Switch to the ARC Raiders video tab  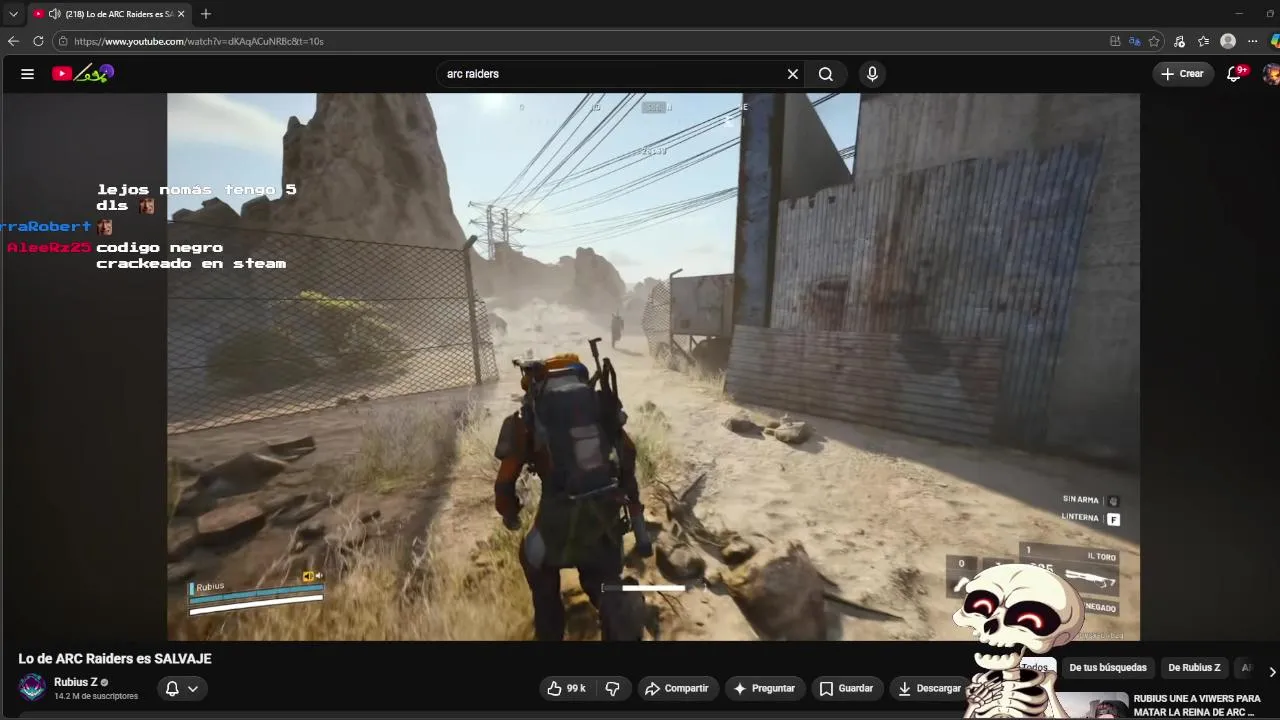point(108,14)
